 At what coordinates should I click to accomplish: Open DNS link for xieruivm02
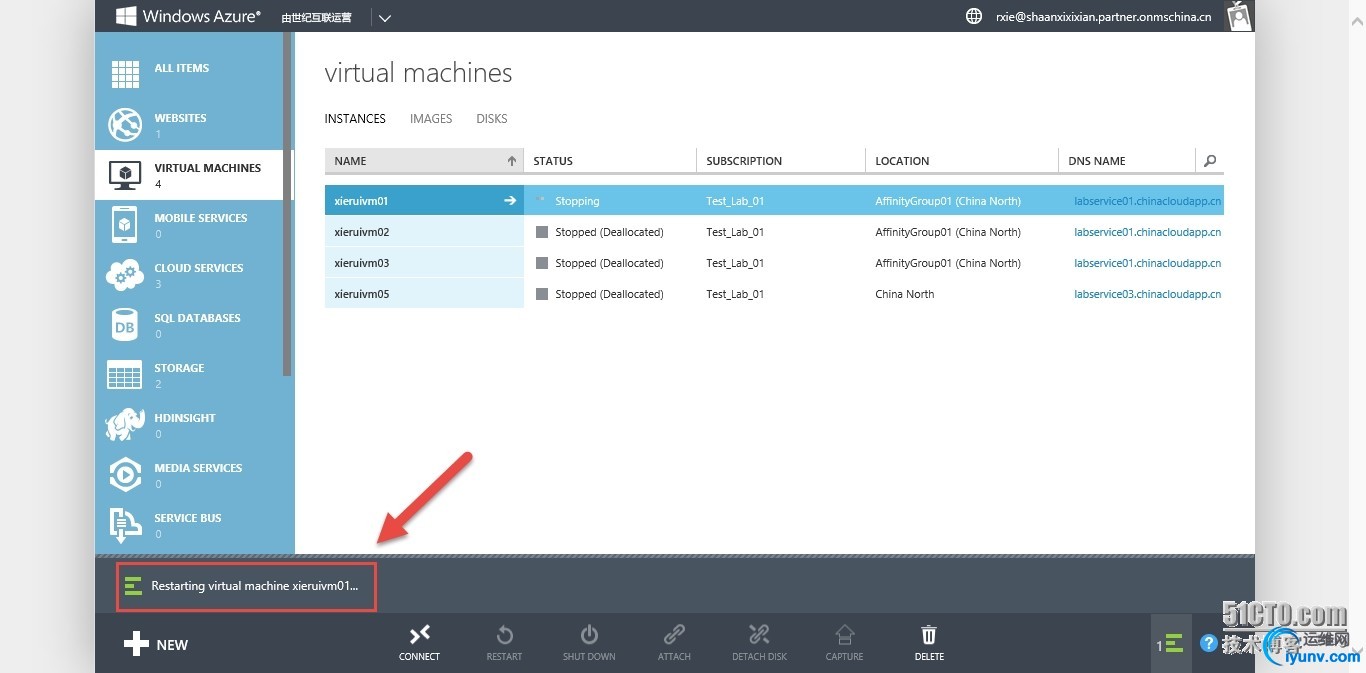pos(1148,232)
